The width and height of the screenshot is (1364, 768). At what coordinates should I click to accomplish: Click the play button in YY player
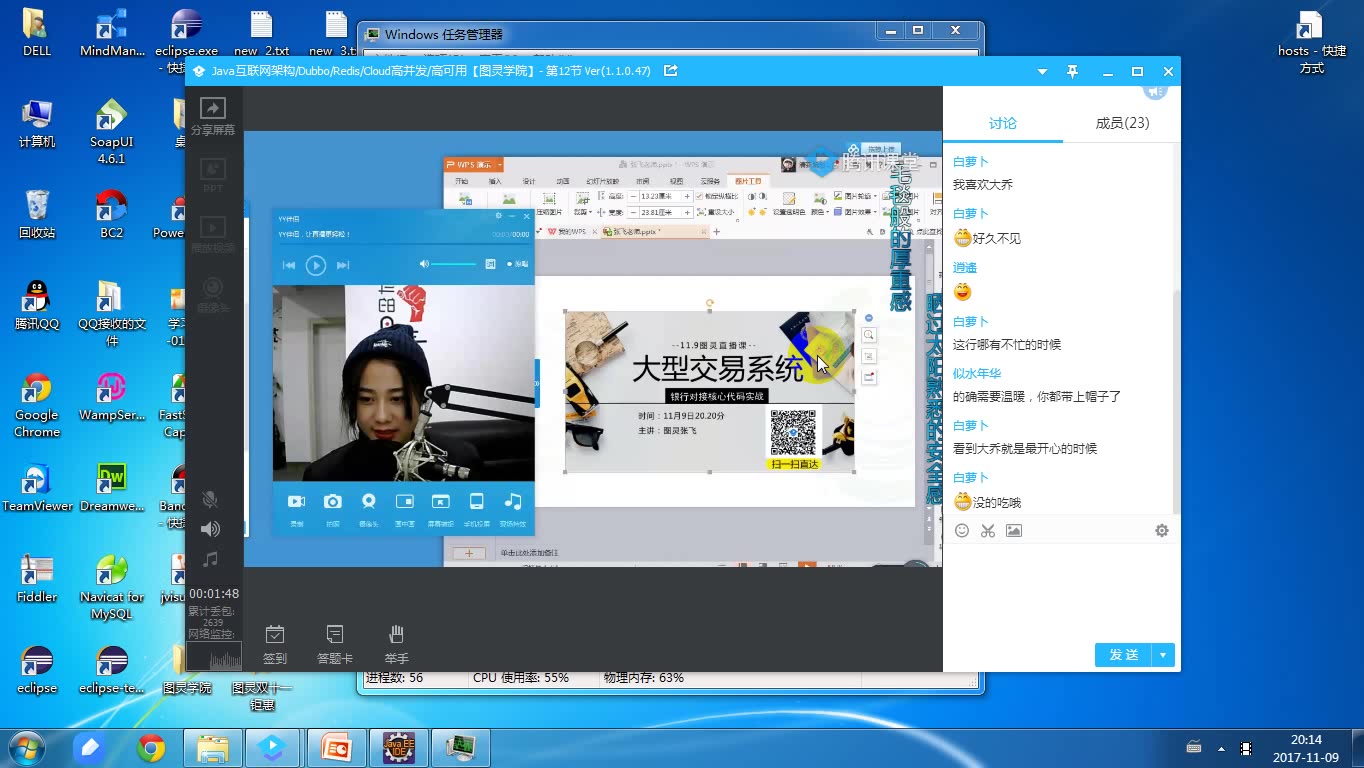(315, 265)
